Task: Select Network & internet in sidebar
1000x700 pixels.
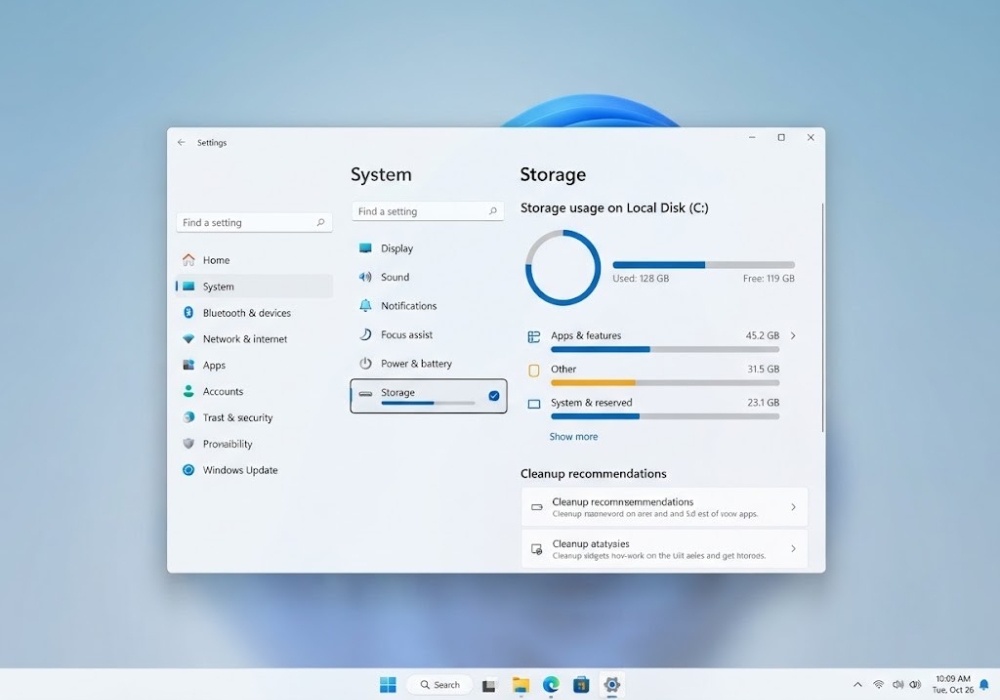Action: pyautogui.click(x=254, y=339)
